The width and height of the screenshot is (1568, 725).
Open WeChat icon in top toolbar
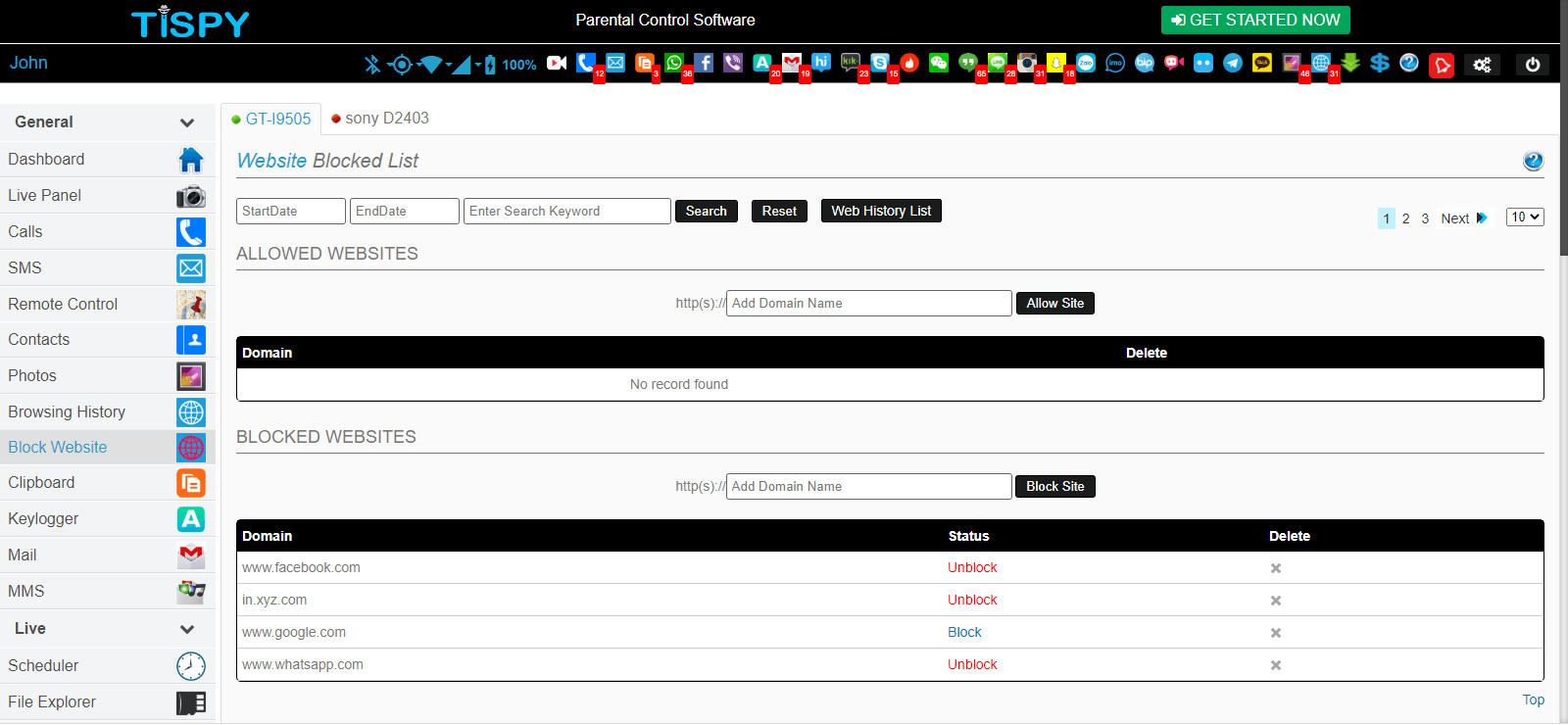939,63
